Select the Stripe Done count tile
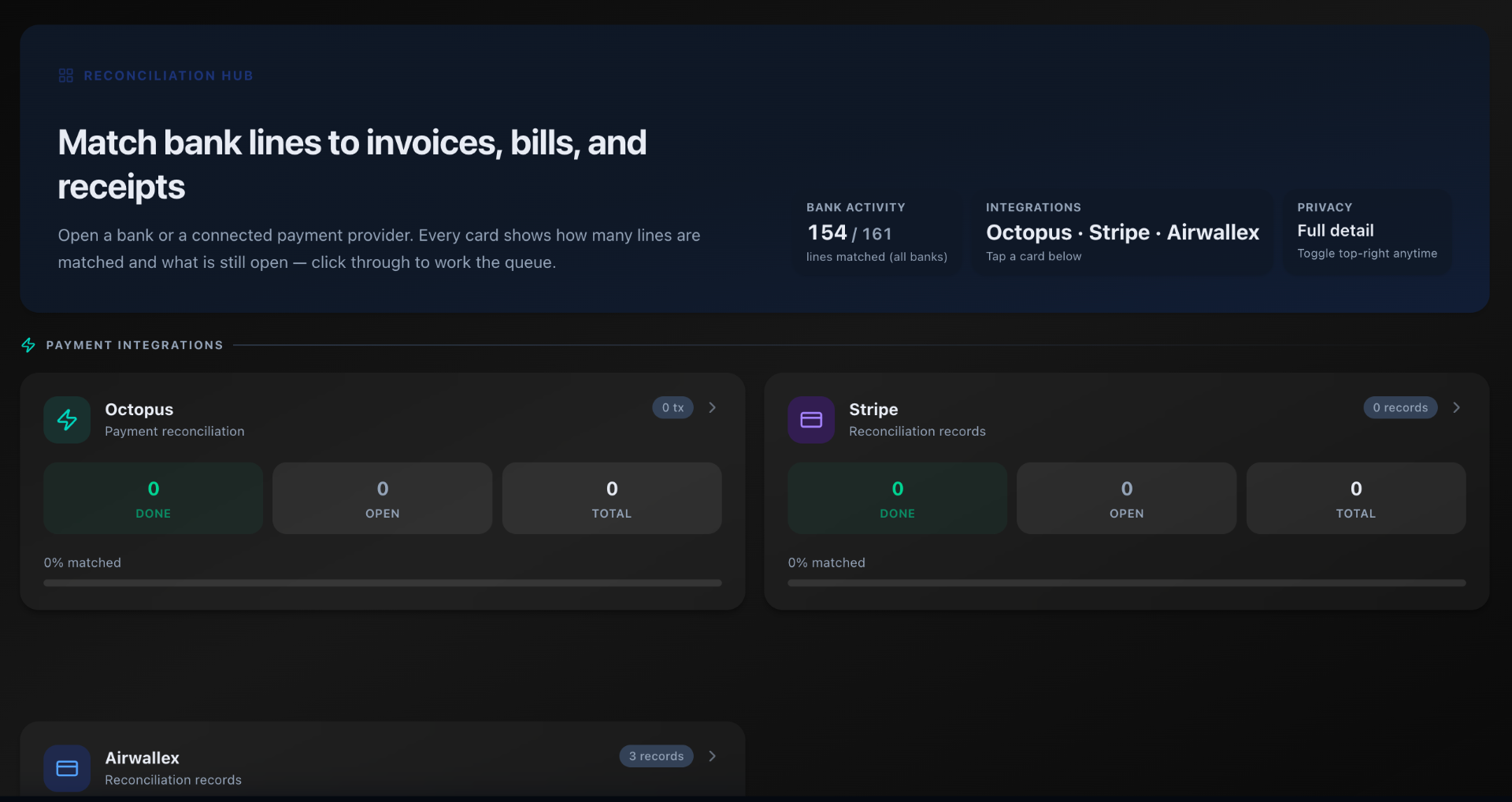 coord(898,499)
